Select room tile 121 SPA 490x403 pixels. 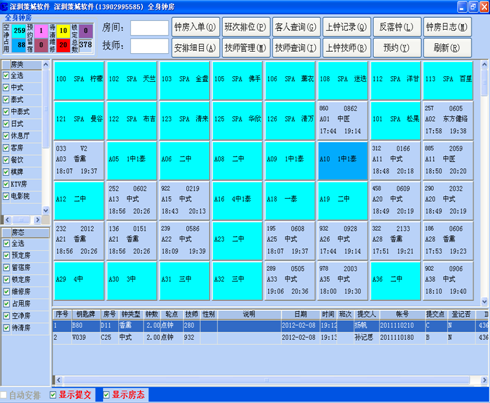click(79, 120)
